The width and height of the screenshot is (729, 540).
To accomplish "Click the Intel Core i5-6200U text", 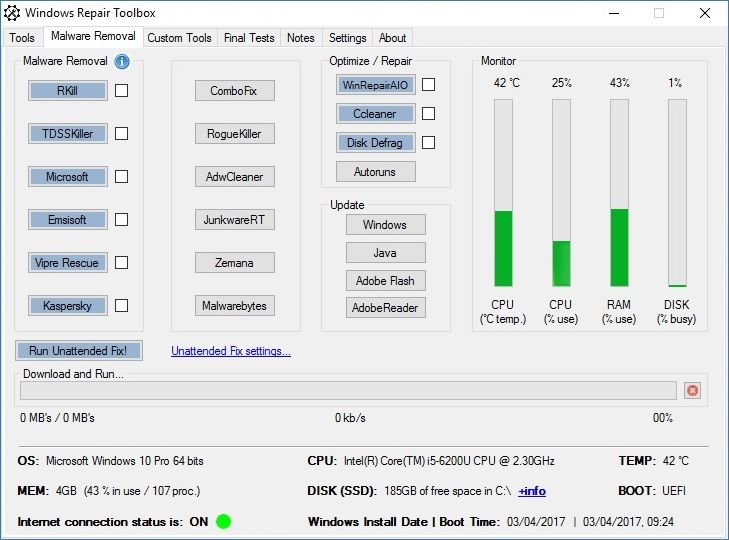I will click(449, 461).
